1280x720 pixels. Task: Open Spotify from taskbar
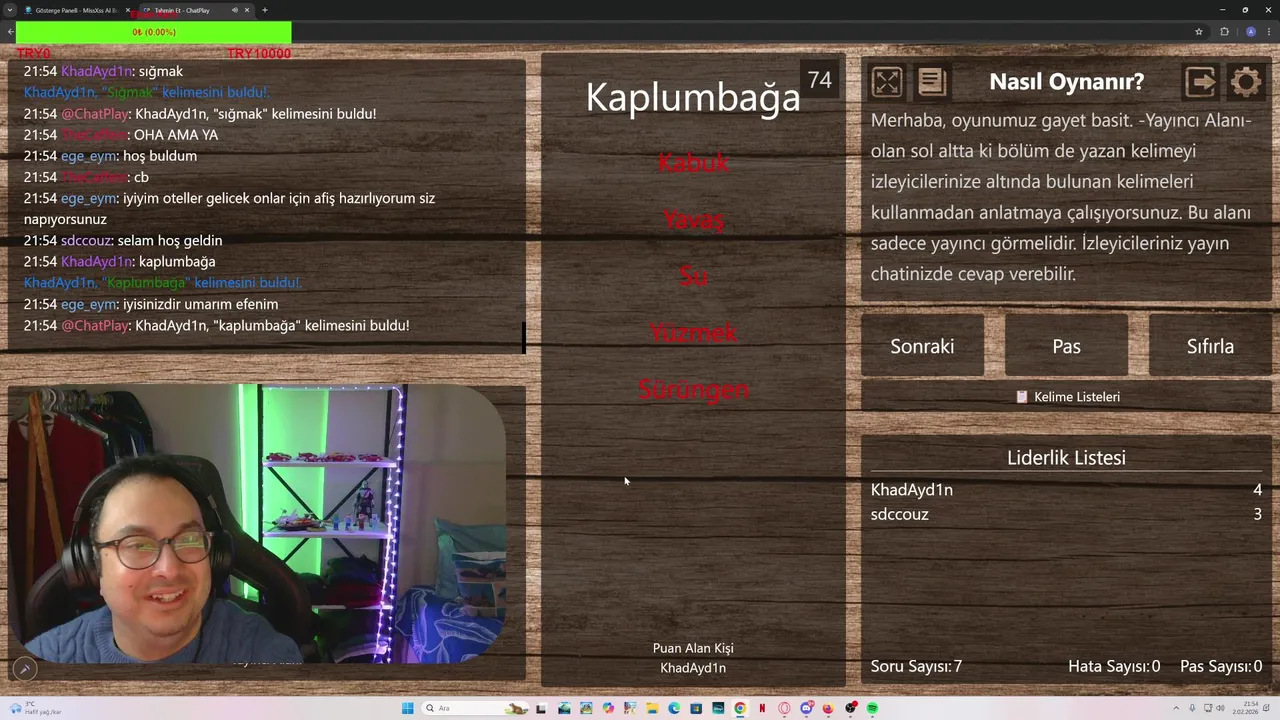click(873, 708)
